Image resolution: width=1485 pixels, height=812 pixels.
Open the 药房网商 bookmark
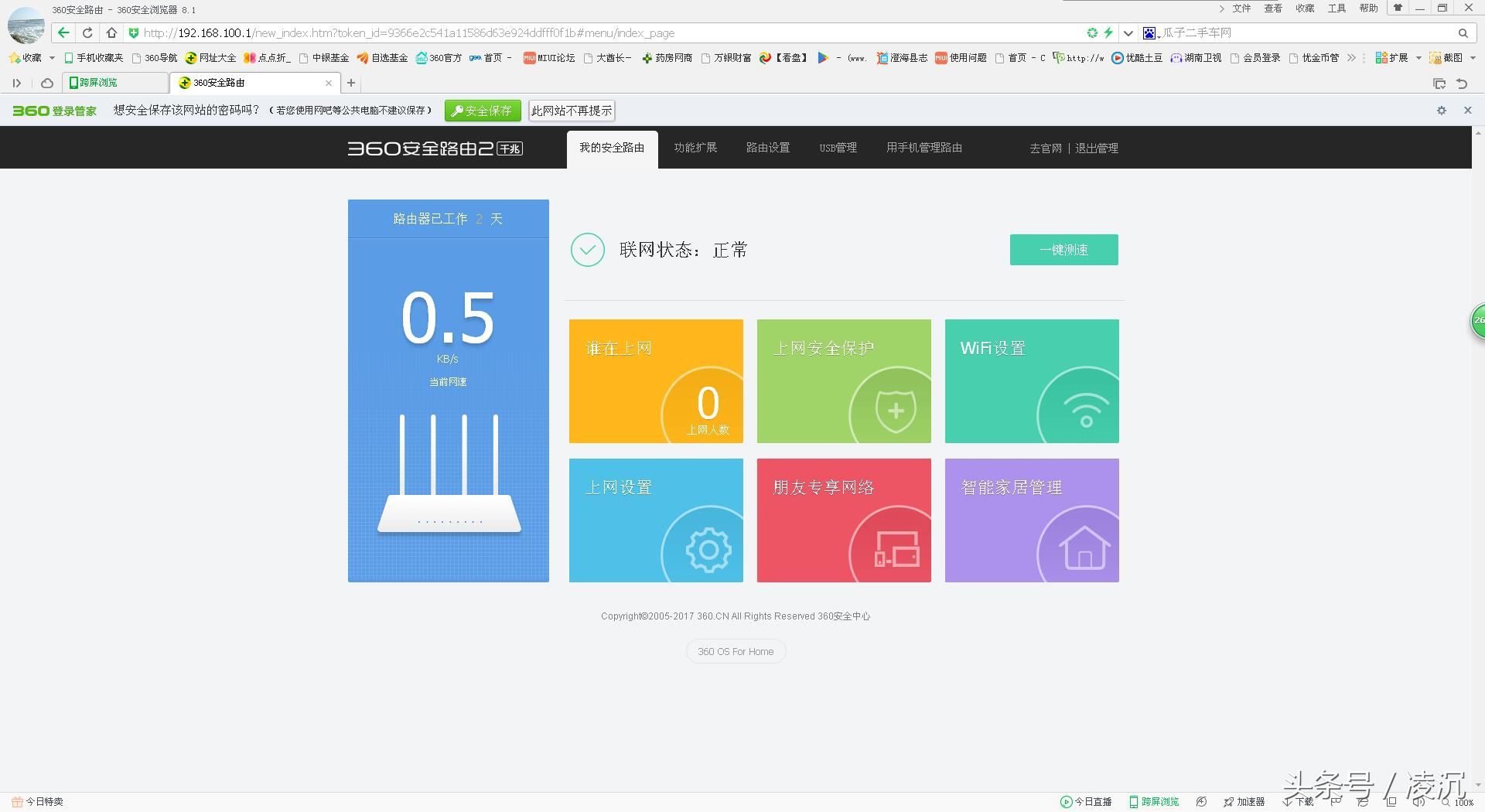(x=667, y=57)
